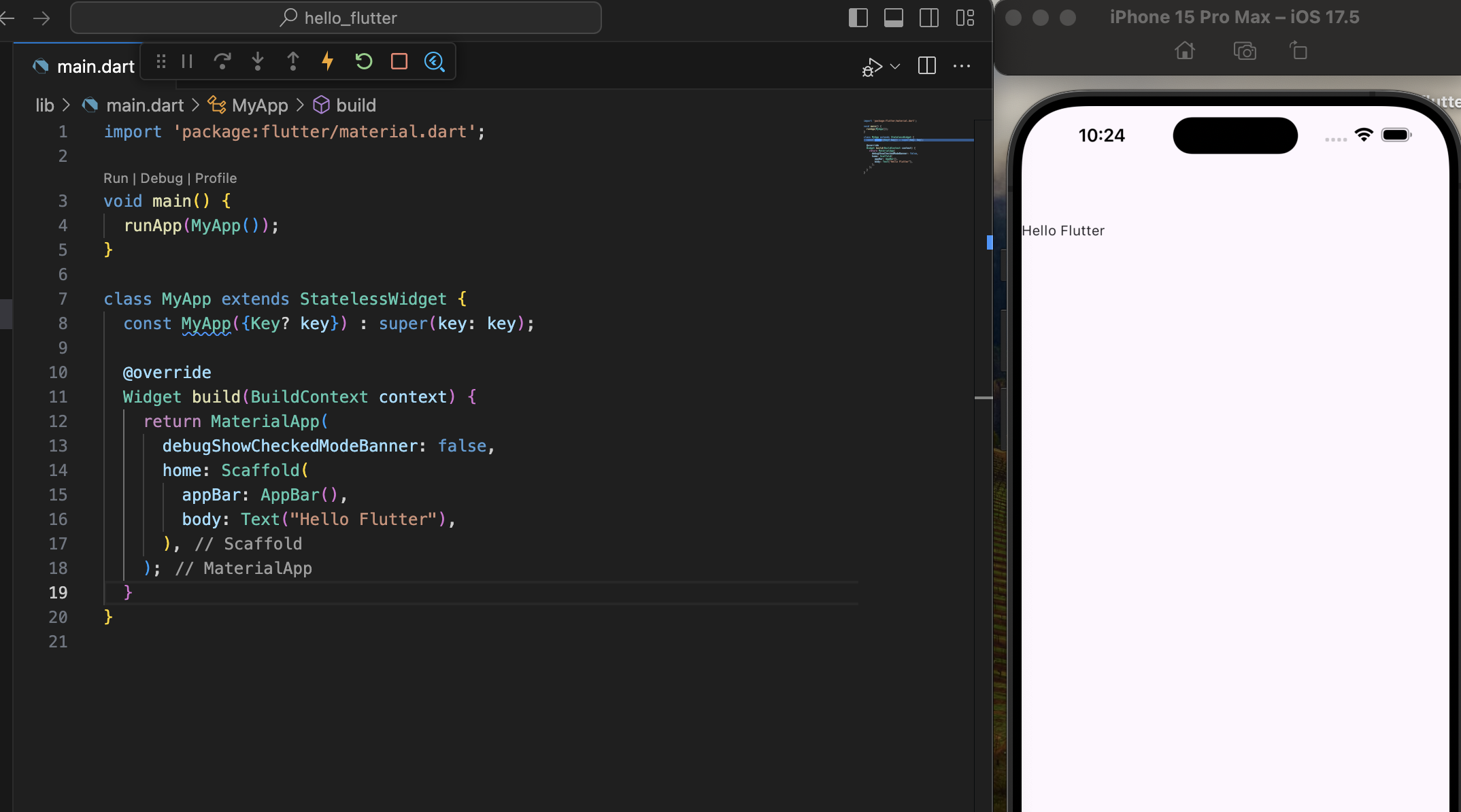Viewport: 1461px width, 812px height.
Task: Click the runApp function call
Action: 152,226
